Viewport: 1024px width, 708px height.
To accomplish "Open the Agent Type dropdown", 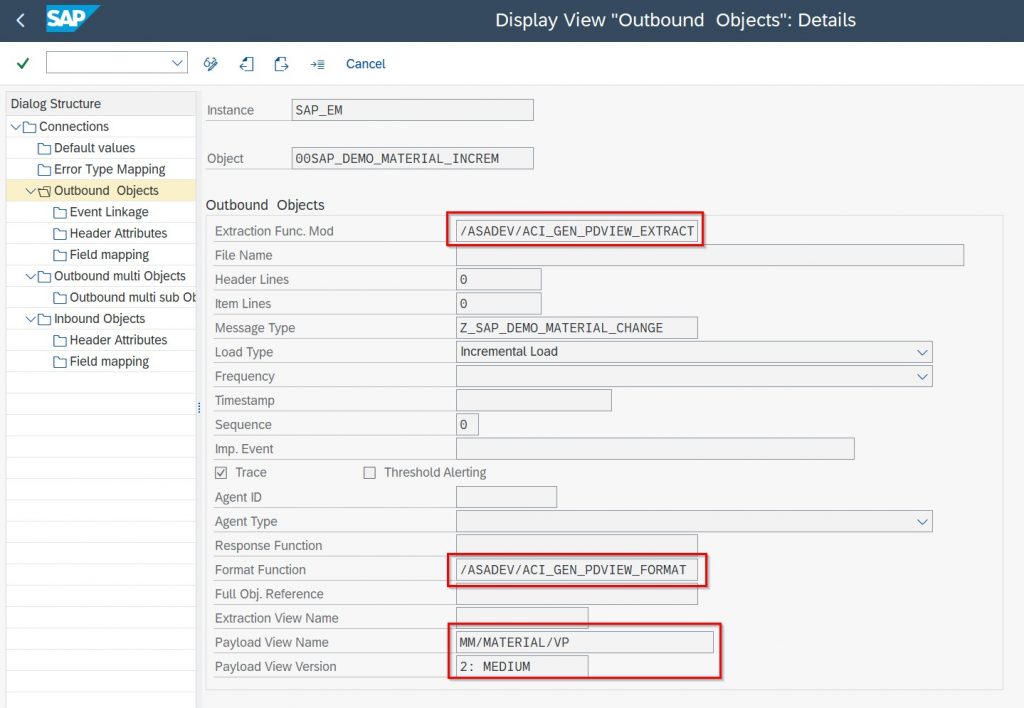I will coord(921,522).
